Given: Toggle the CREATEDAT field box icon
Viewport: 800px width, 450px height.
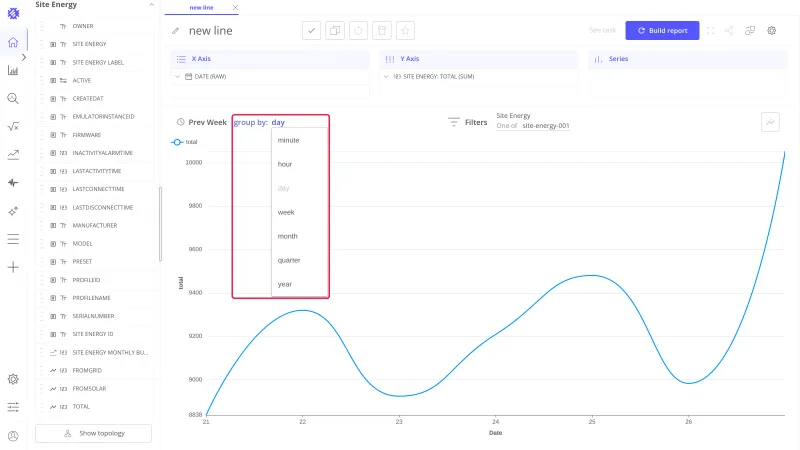Looking at the screenshot, I should (53, 98).
